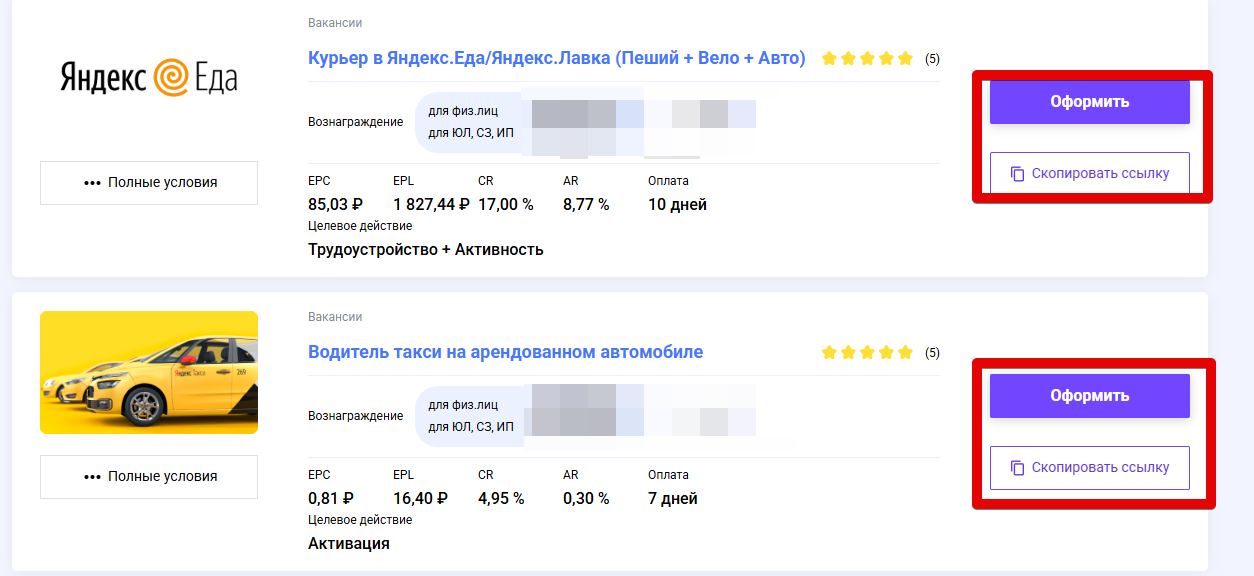Open Водитель такси на арендованном автомобиле link
This screenshot has height=576, width=1254.
[505, 352]
